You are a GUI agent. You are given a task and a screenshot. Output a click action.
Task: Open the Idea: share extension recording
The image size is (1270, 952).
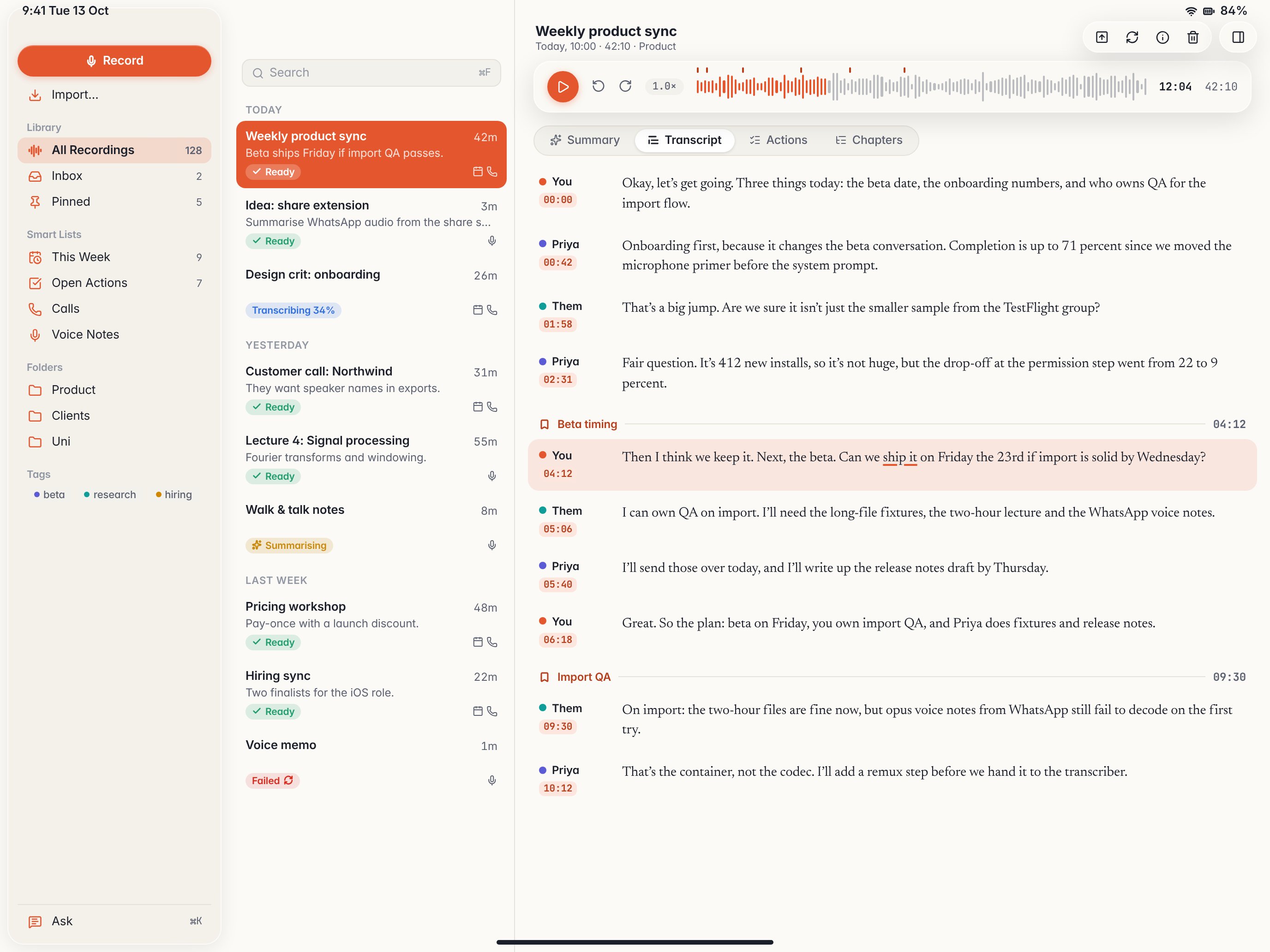(371, 223)
